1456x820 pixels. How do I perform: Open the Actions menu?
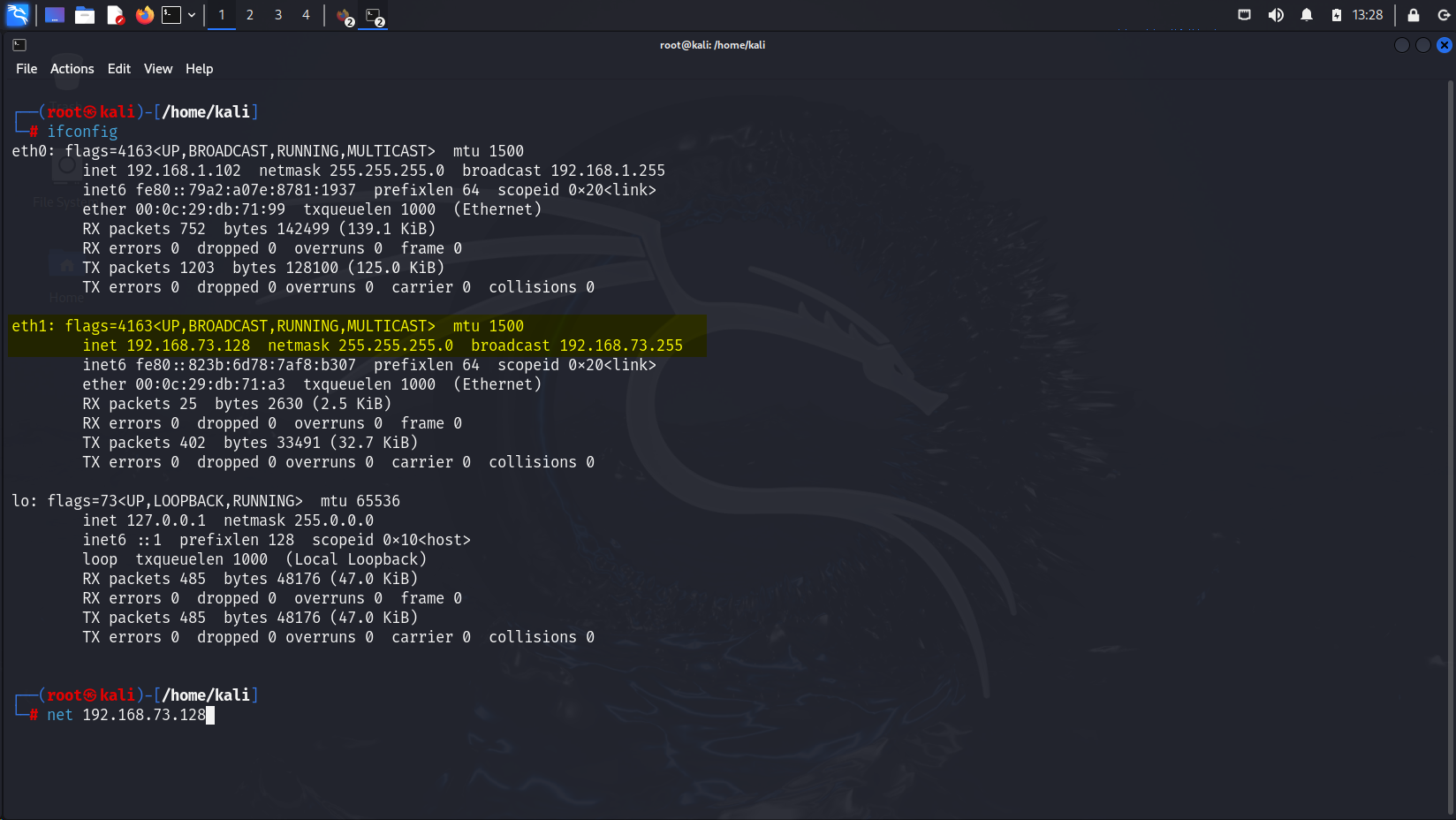[72, 68]
